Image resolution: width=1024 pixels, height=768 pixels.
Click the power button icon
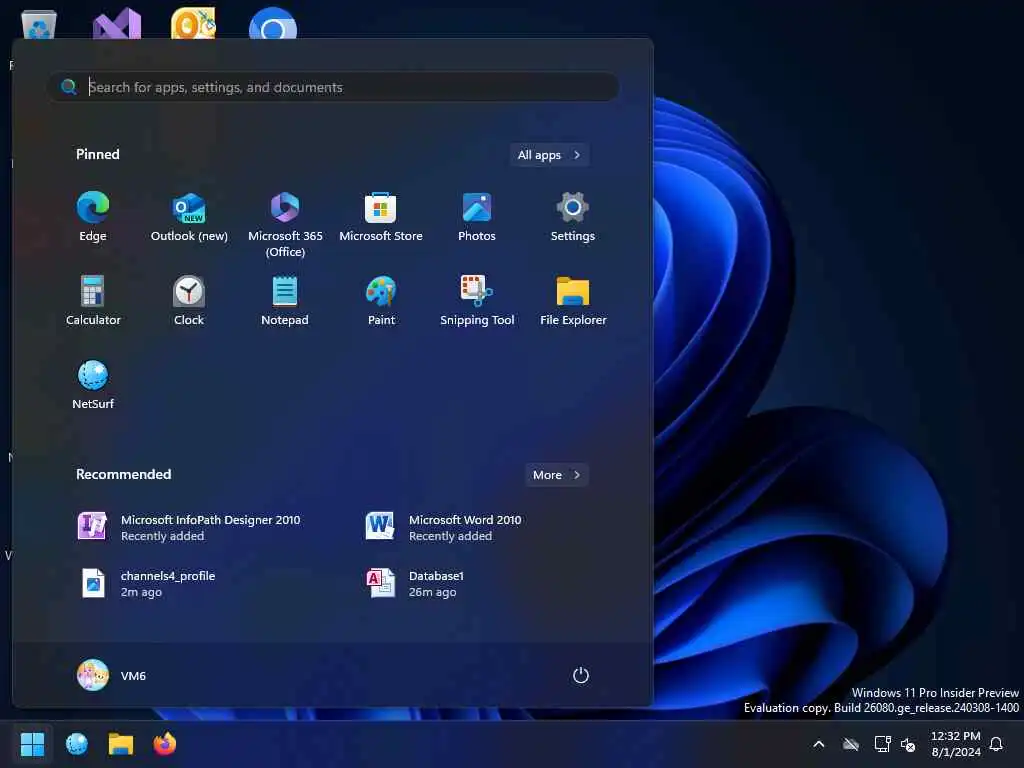click(x=581, y=675)
